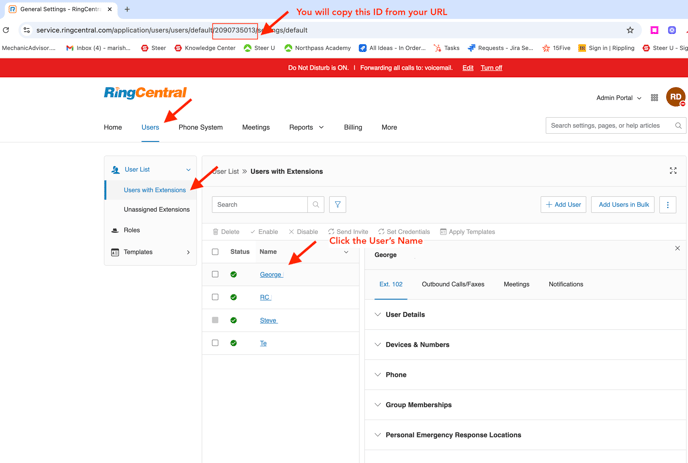The image size is (688, 463).
Task: Open the RD profile avatar menu
Action: [x=676, y=97]
